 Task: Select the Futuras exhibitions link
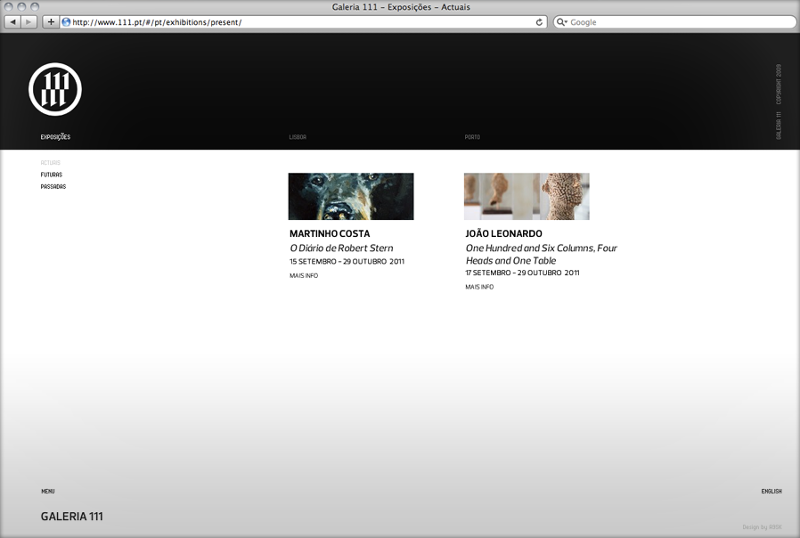point(51,175)
